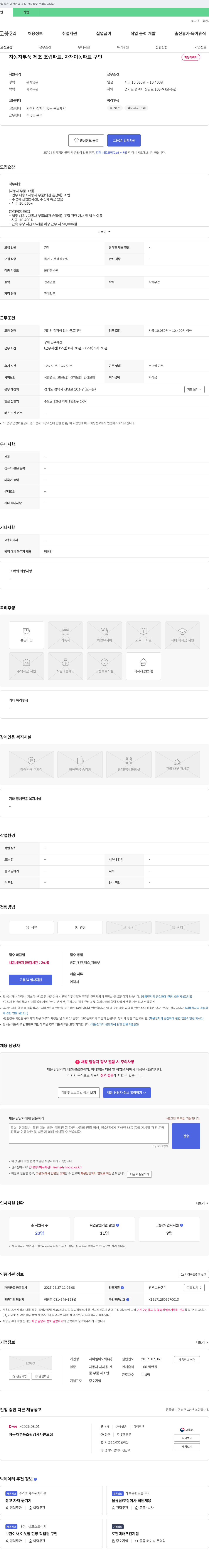Click 고용24 입사지원 under 접수 마감일

tap(30, 980)
